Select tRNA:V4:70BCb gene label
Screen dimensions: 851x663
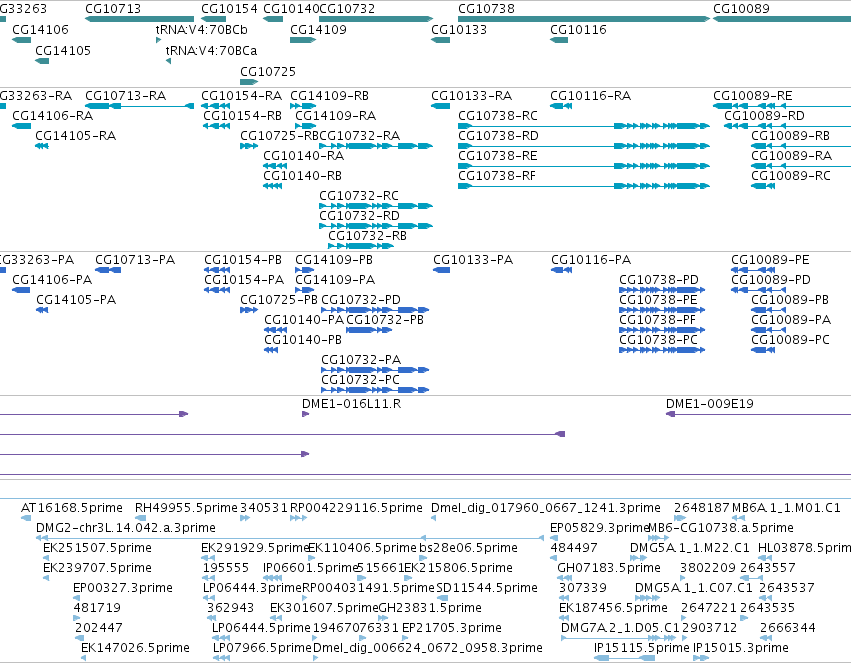click(201, 30)
